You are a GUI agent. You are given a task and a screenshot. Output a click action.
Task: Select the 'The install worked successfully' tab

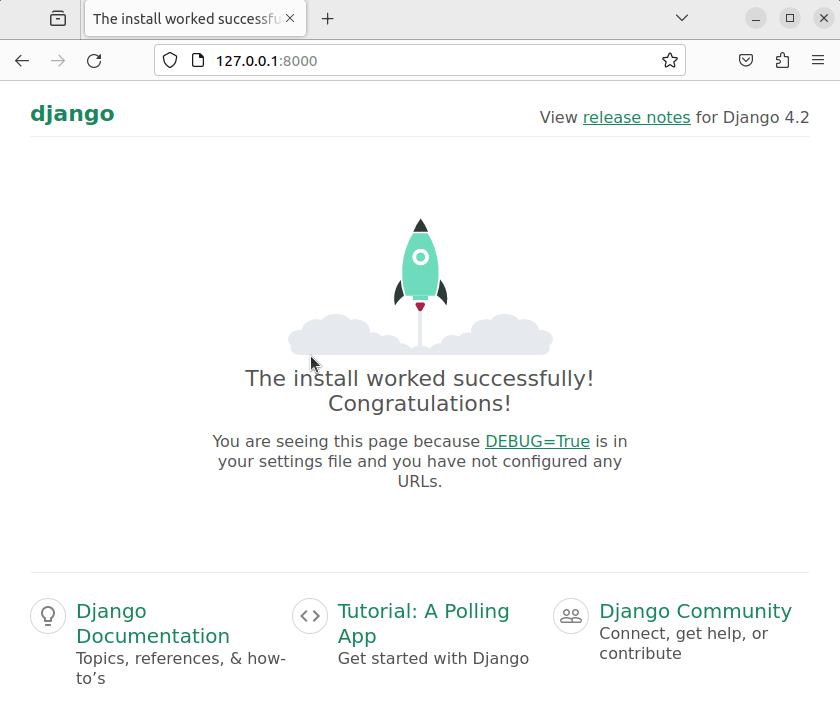pos(196,19)
